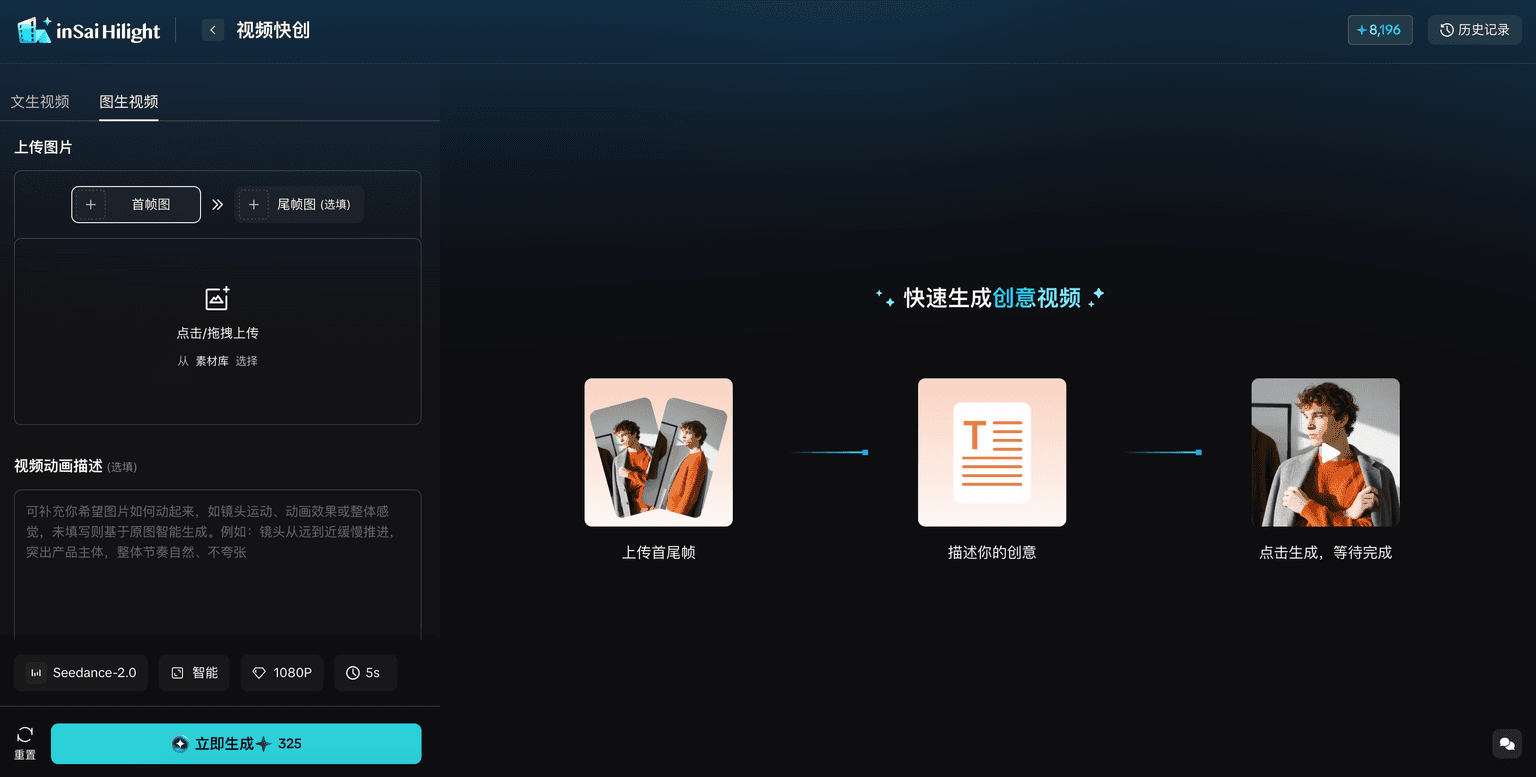The height and width of the screenshot is (777, 1536).
Task: Open 历史记录 history
Action: click(1474, 30)
